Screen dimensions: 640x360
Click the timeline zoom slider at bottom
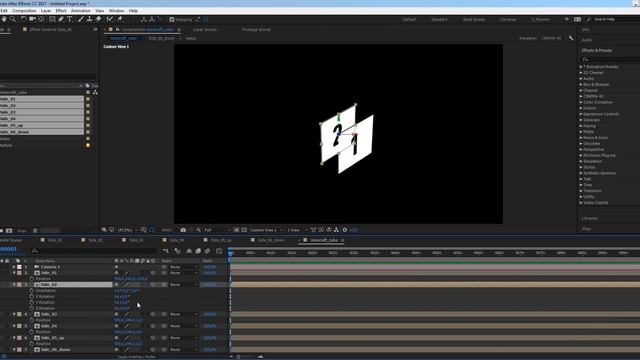[x=239, y=357]
